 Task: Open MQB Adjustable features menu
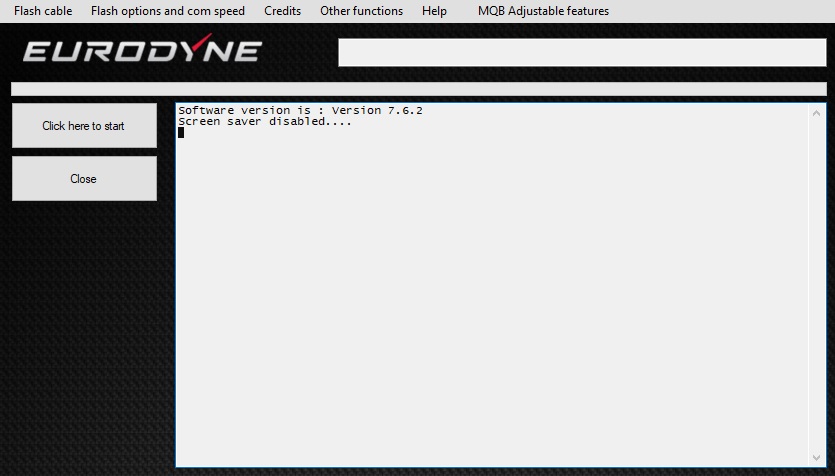[x=543, y=11]
